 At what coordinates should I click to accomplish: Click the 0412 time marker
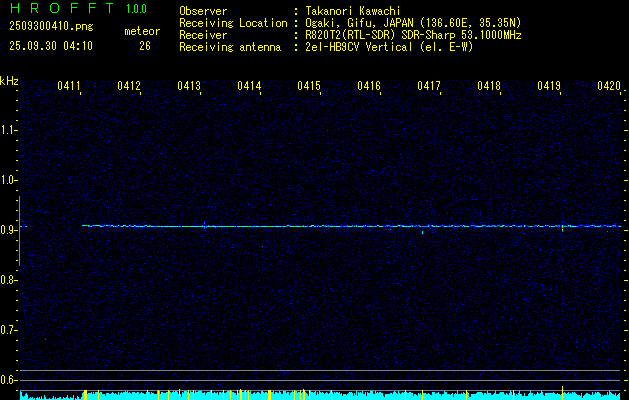(129, 86)
